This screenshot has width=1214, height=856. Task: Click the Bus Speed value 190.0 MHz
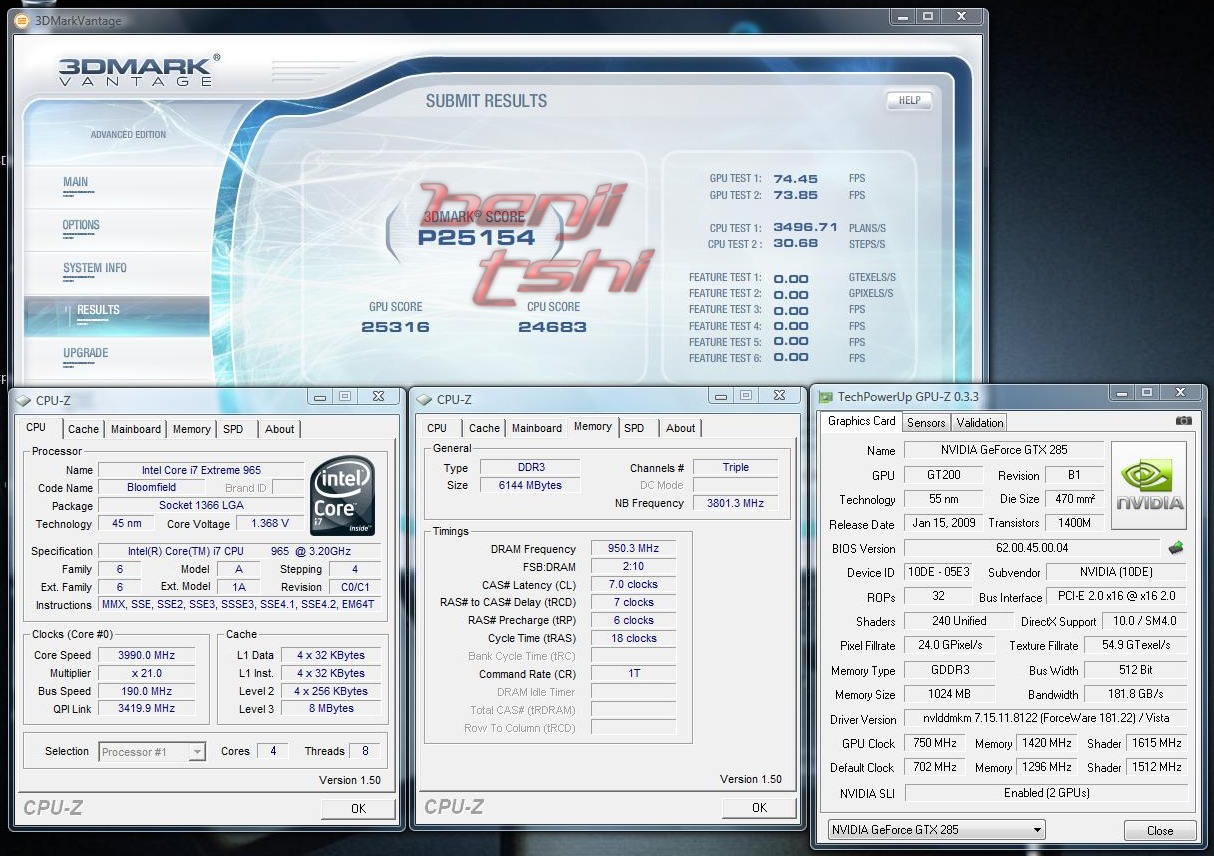tap(147, 692)
